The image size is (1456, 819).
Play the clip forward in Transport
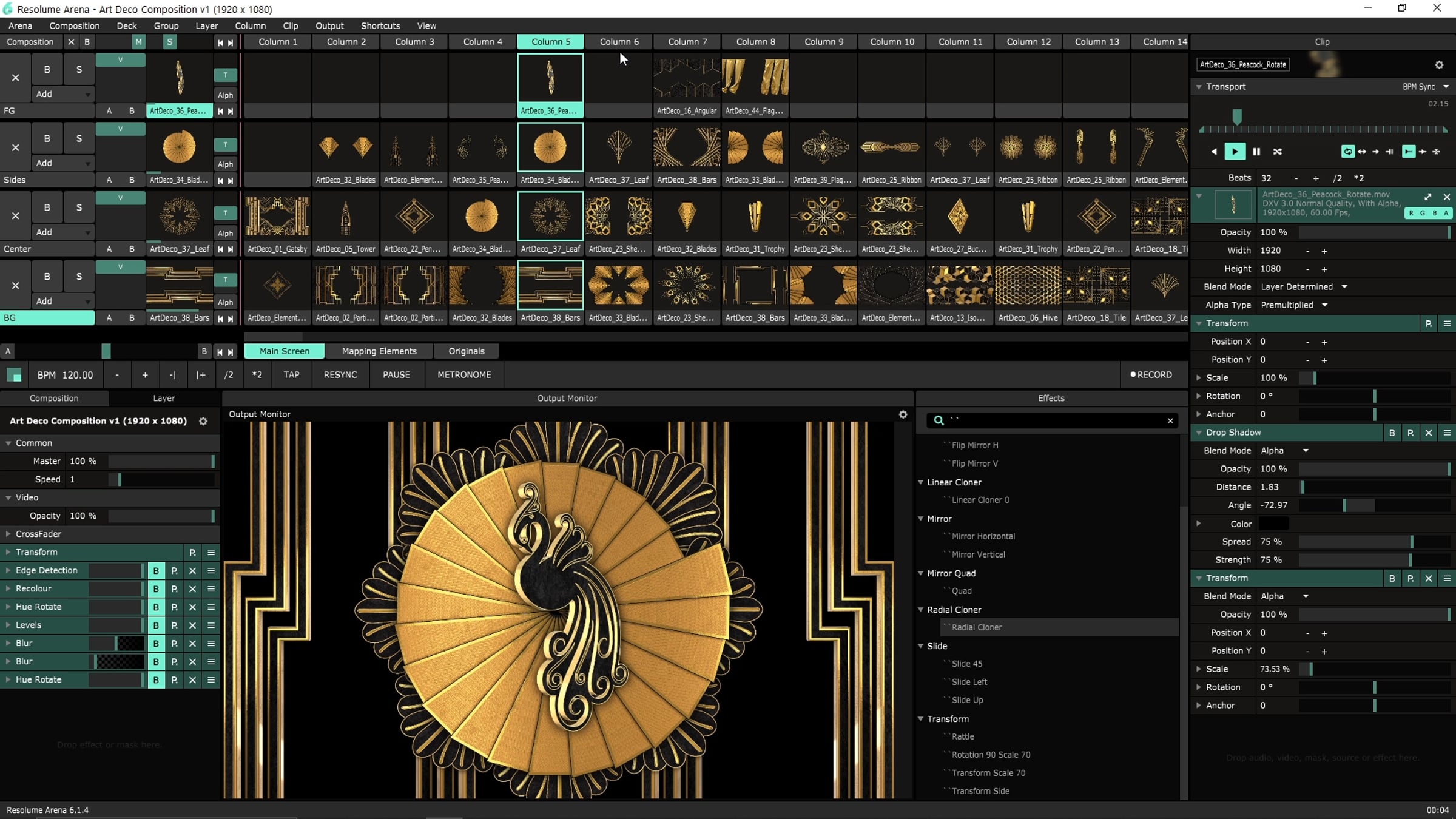click(1235, 152)
